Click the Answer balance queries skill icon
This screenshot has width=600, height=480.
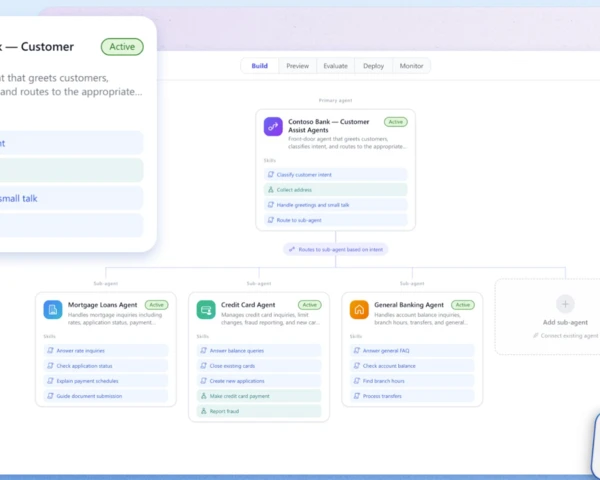(204, 351)
